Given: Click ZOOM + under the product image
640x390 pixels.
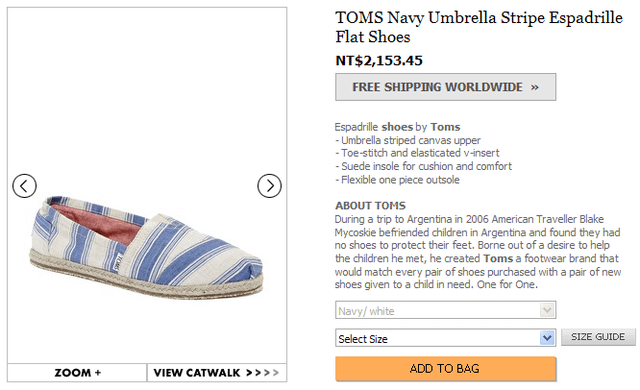Looking at the screenshot, I should (x=77, y=373).
